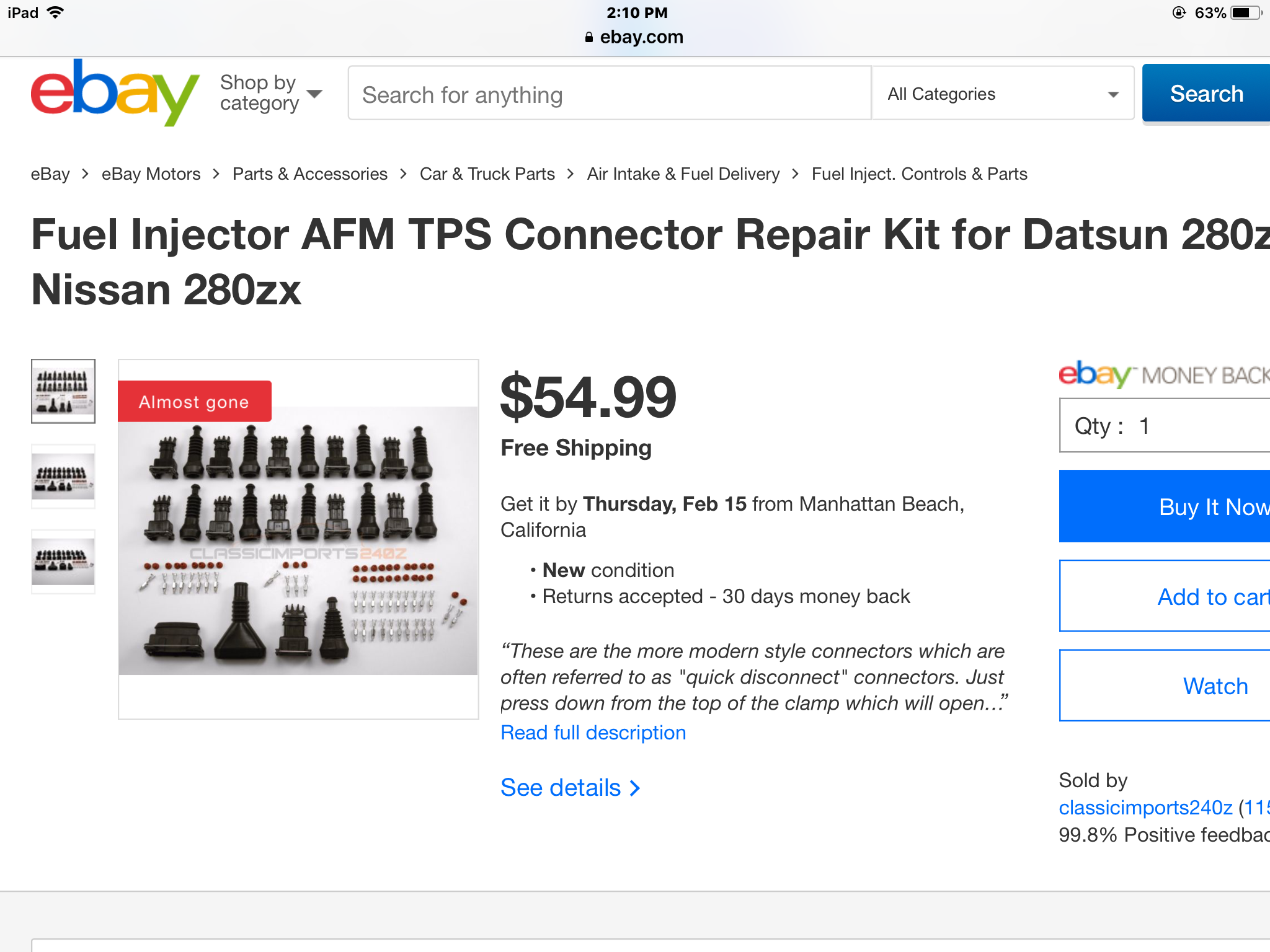The height and width of the screenshot is (952, 1270).
Task: Click the eBay logo
Action: click(x=115, y=93)
